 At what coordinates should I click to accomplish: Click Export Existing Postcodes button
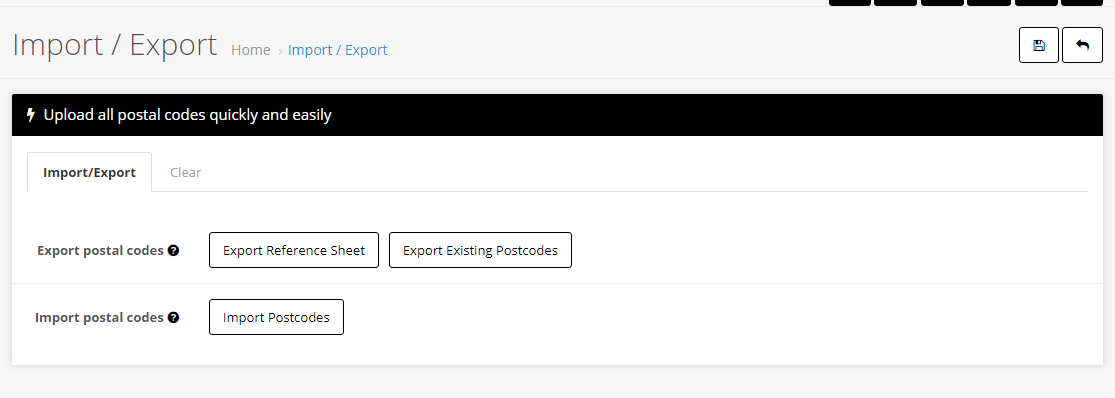(x=480, y=250)
